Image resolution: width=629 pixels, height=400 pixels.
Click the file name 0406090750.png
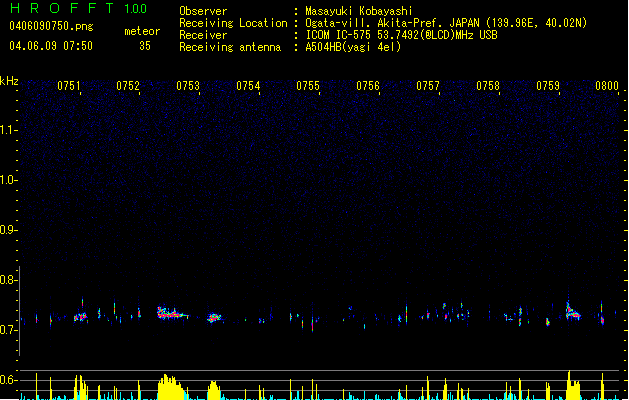(51, 26)
